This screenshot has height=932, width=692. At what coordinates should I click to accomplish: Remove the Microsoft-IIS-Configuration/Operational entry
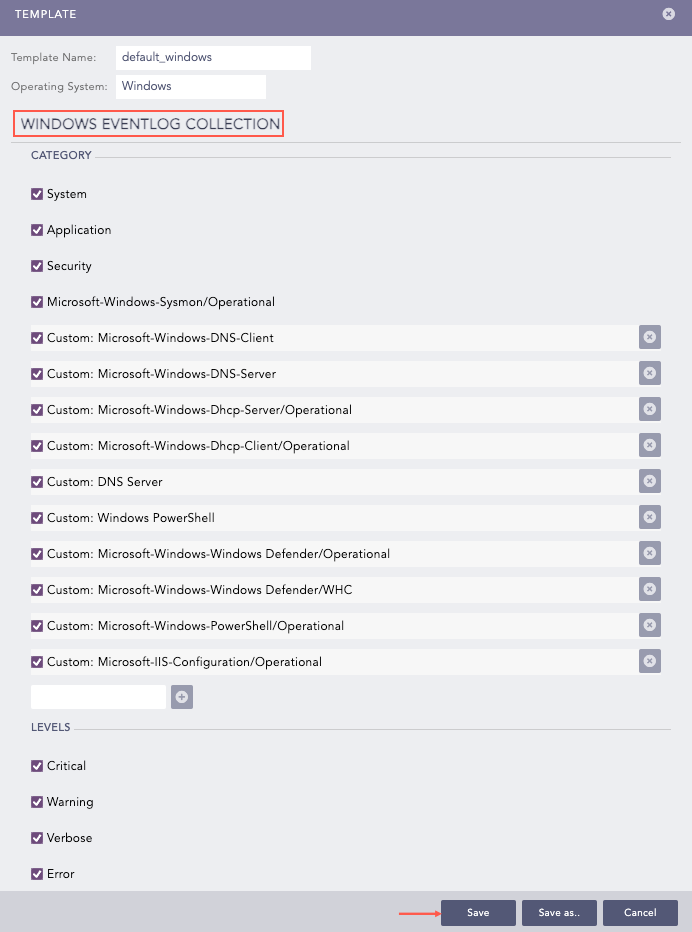point(649,662)
